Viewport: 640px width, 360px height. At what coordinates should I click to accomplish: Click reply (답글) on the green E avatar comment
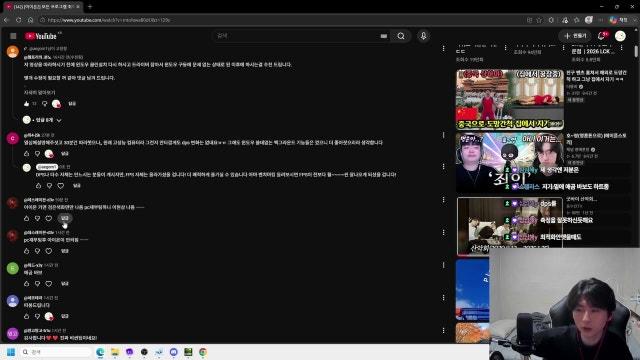[x=64, y=283]
